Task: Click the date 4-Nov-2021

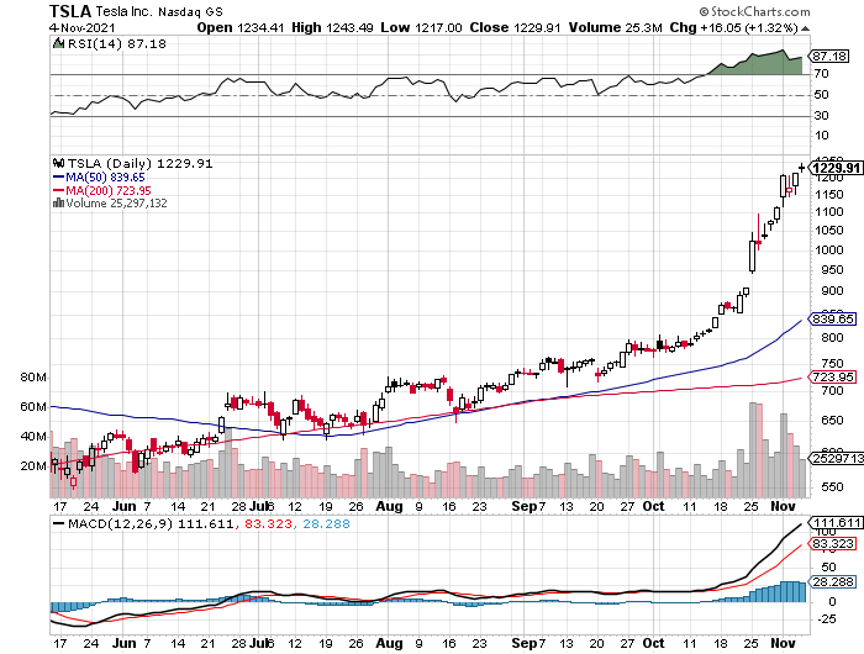Action: coord(82,28)
